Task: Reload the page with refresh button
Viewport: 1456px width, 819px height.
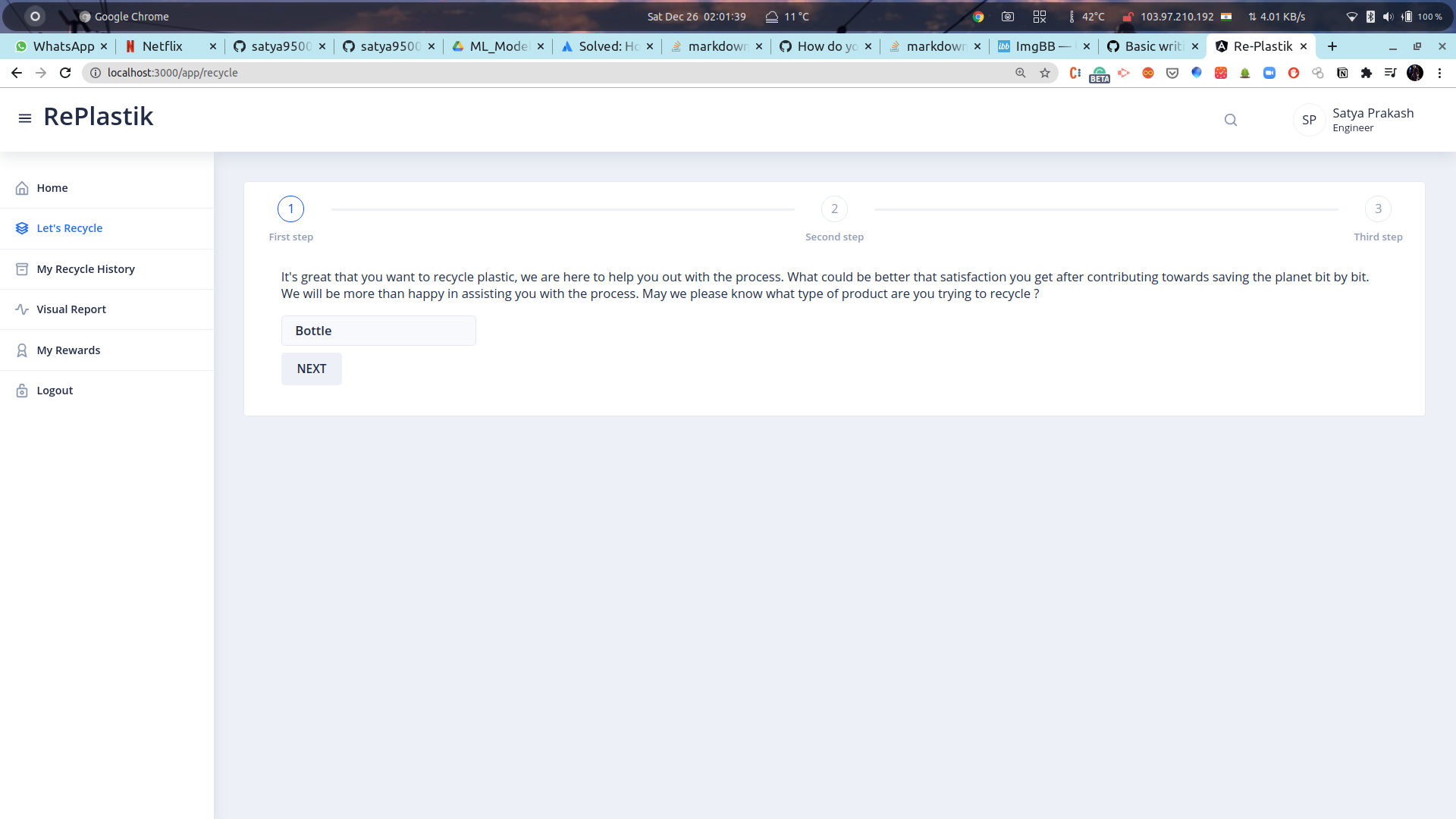Action: point(65,73)
